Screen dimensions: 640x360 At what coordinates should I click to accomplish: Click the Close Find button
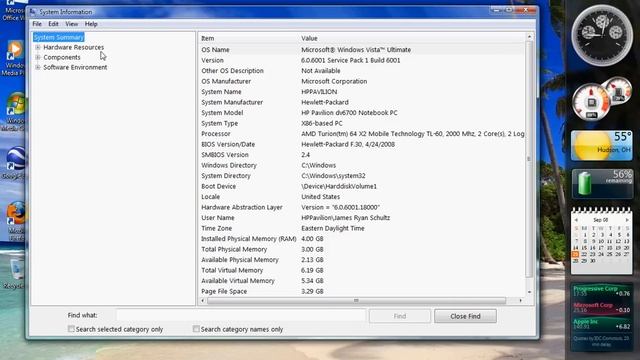(x=465, y=316)
